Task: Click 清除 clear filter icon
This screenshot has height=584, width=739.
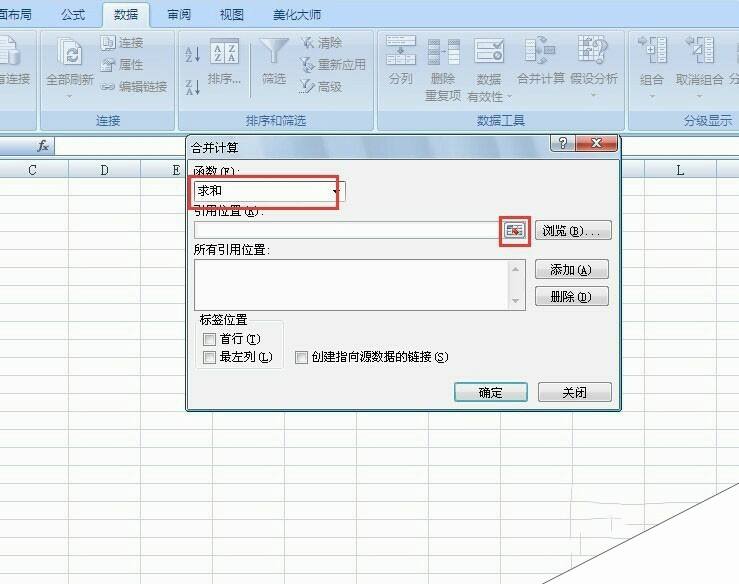Action: coord(308,42)
